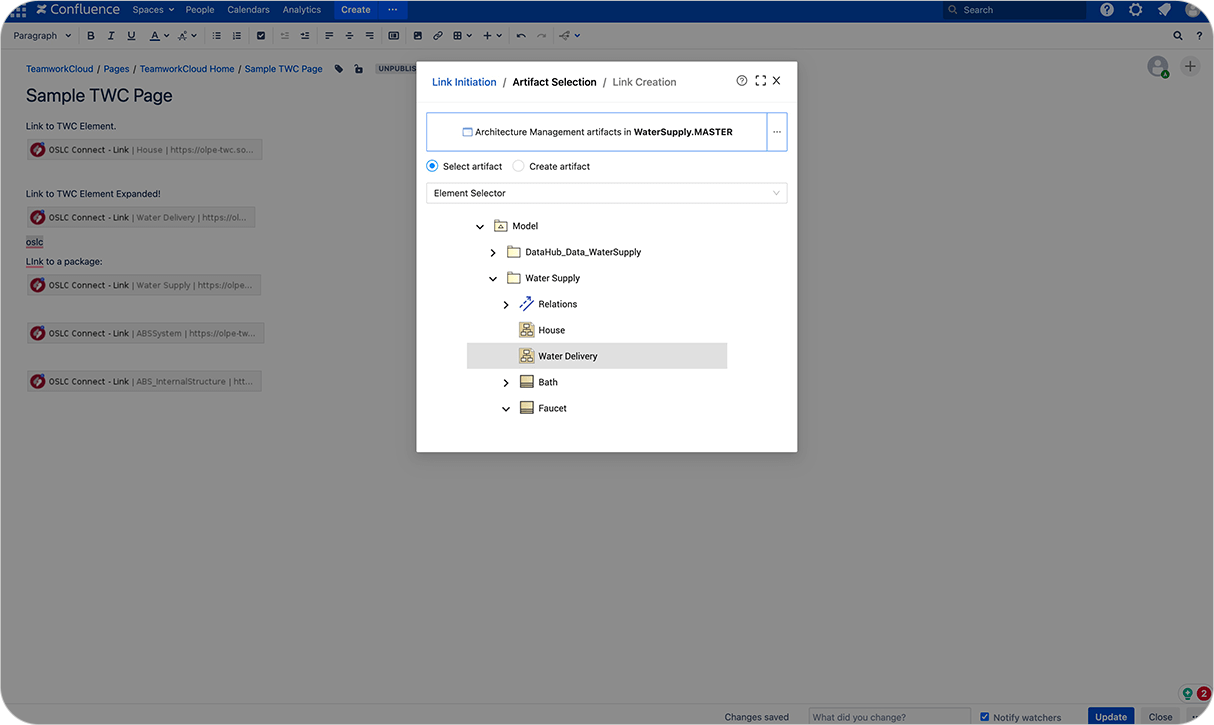The width and height of the screenshot is (1214, 725).
Task: Expand the Relations tree node
Action: [x=506, y=303]
